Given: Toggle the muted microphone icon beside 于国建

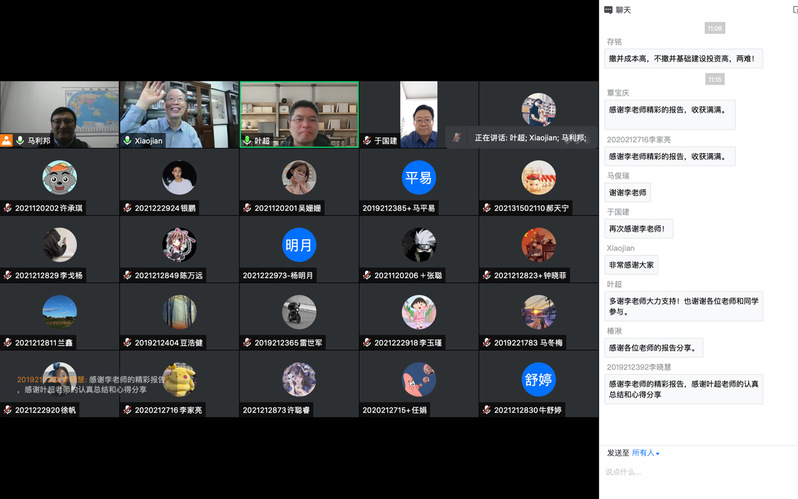Looking at the screenshot, I should click(367, 141).
